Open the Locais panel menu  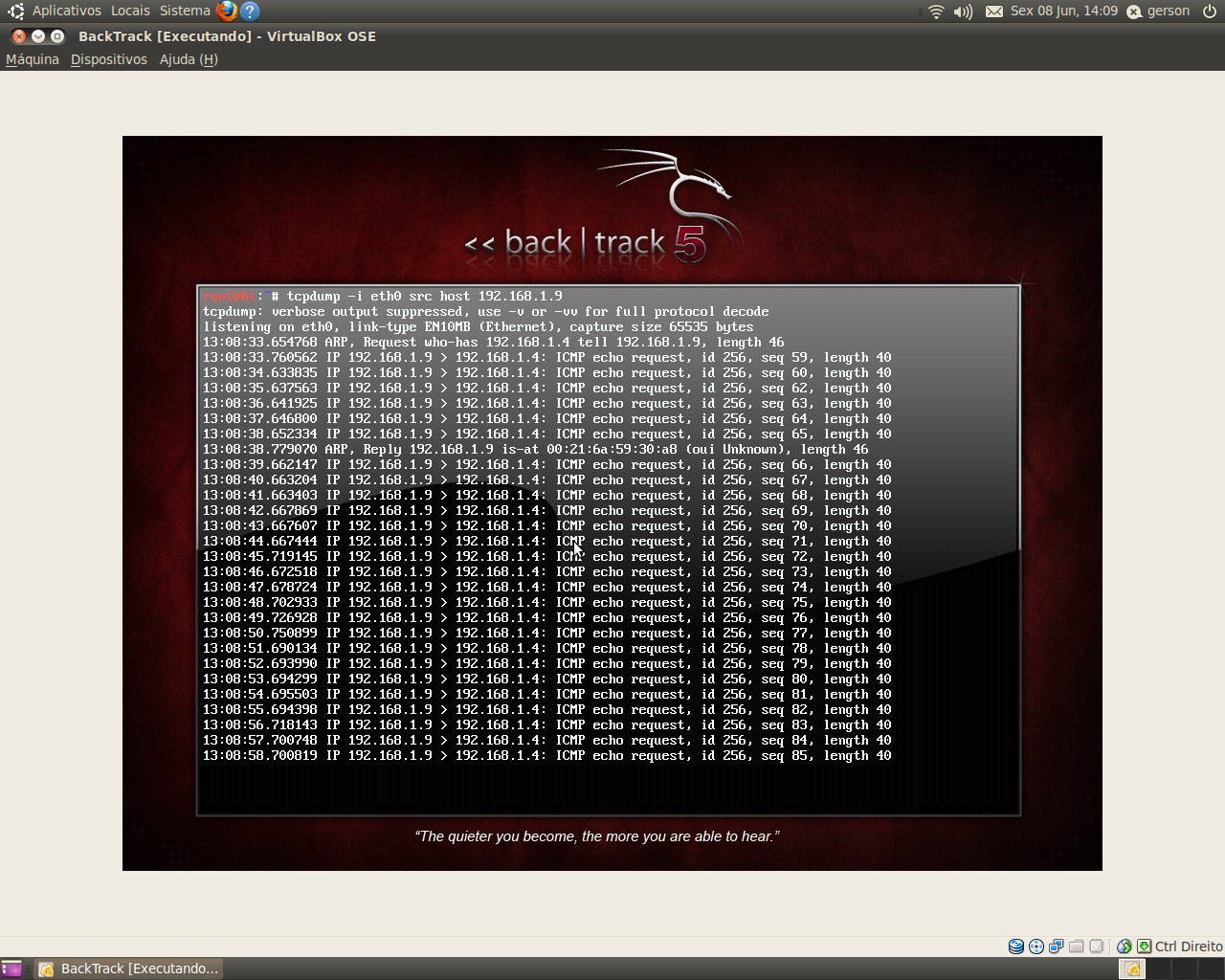pos(130,11)
